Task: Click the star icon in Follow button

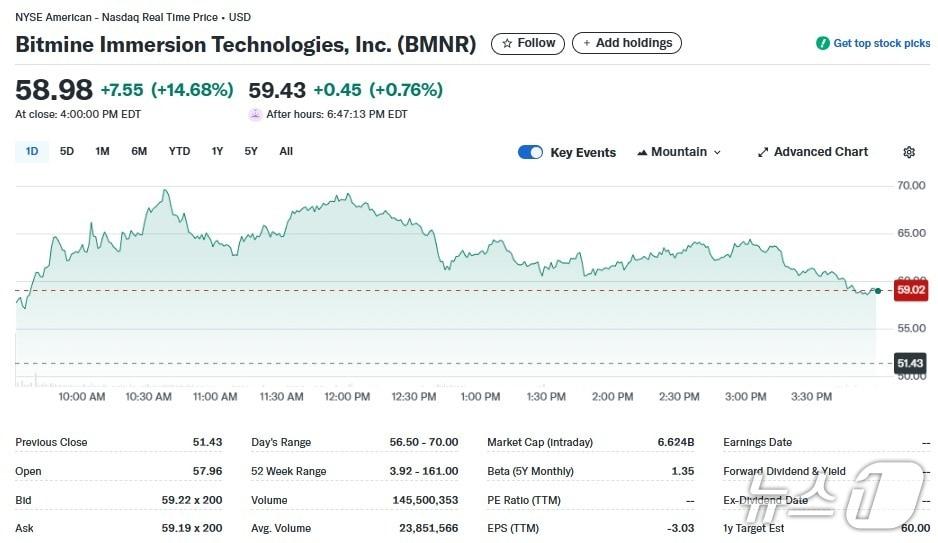Action: 507,43
